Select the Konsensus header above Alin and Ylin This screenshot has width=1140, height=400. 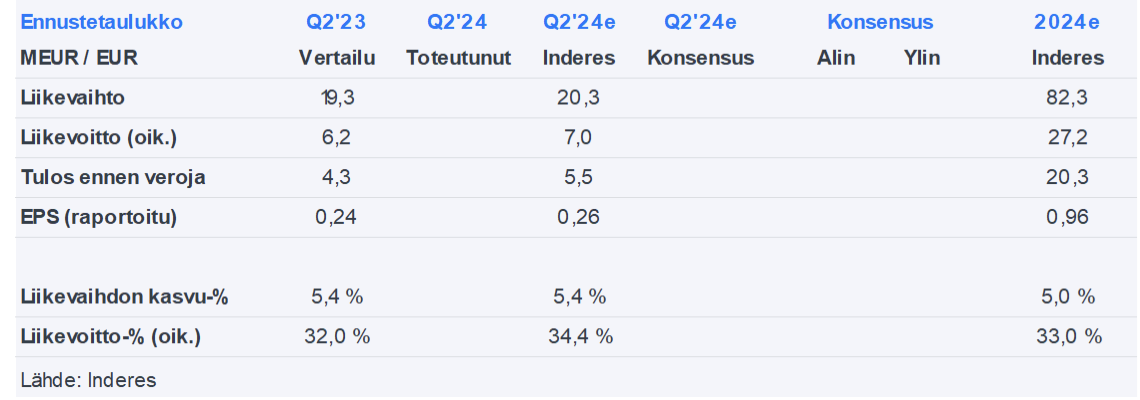tap(880, 22)
